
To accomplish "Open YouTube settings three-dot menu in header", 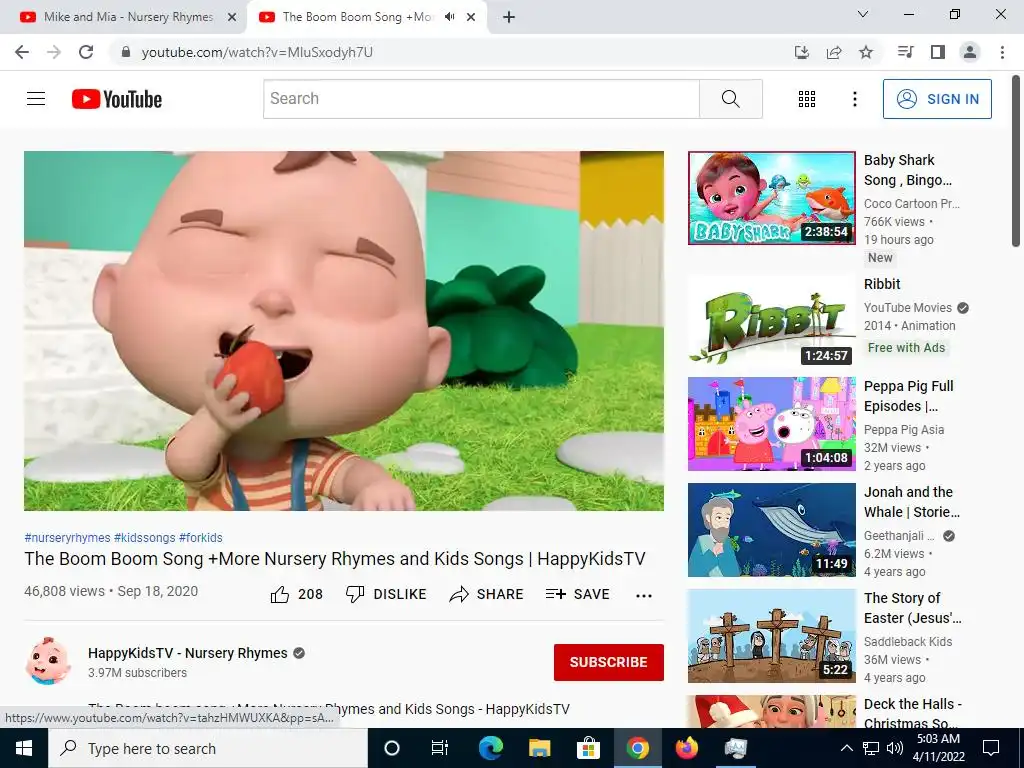I will pyautogui.click(x=854, y=99).
